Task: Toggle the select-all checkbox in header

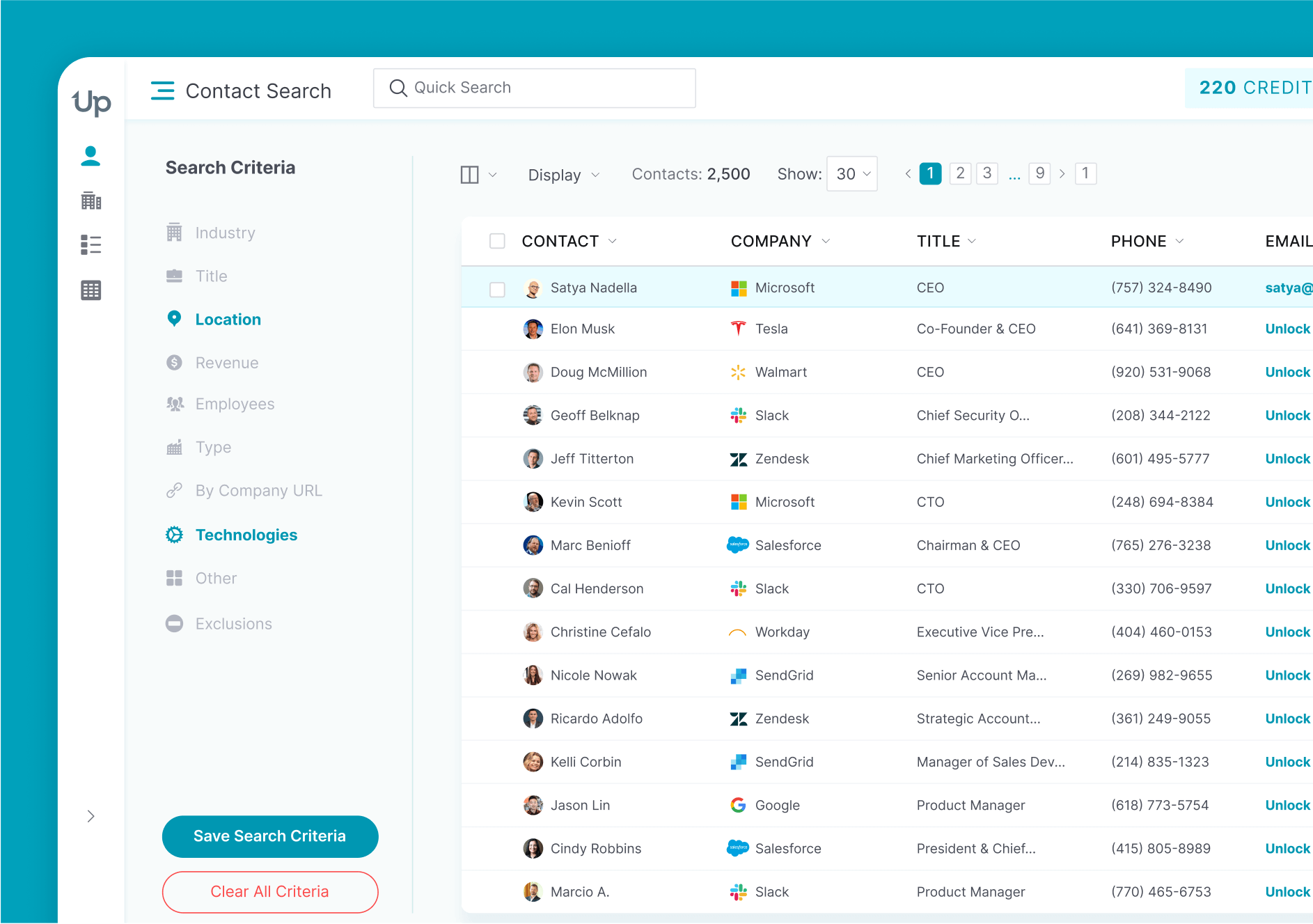Action: click(497, 241)
